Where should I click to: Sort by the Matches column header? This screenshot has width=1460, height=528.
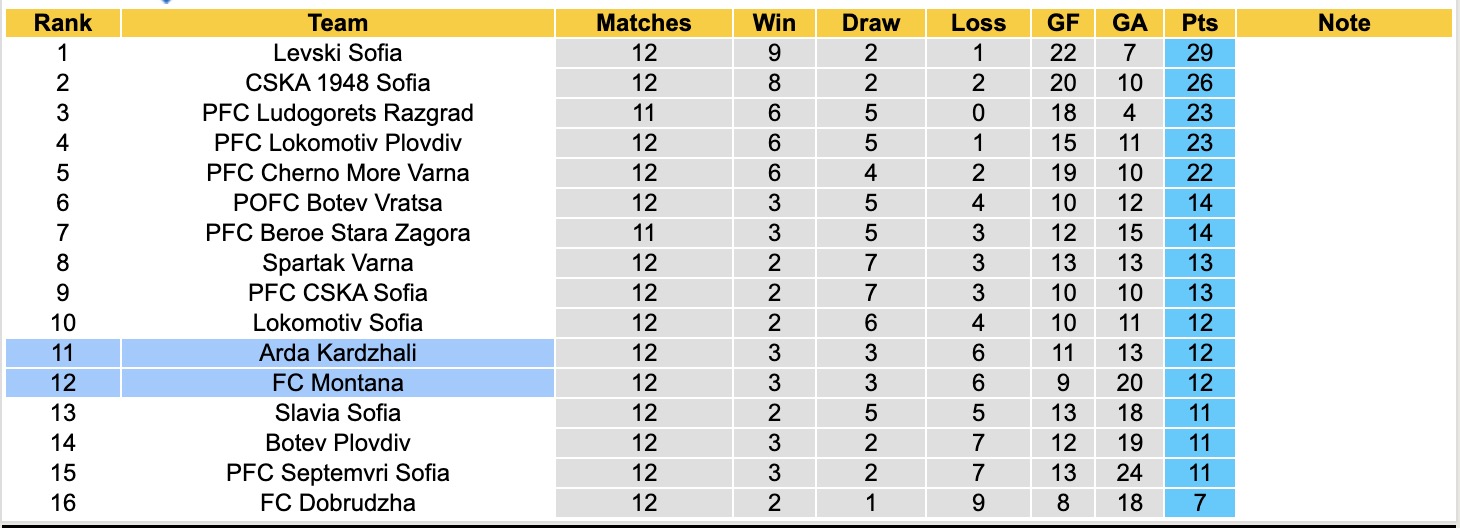click(644, 23)
